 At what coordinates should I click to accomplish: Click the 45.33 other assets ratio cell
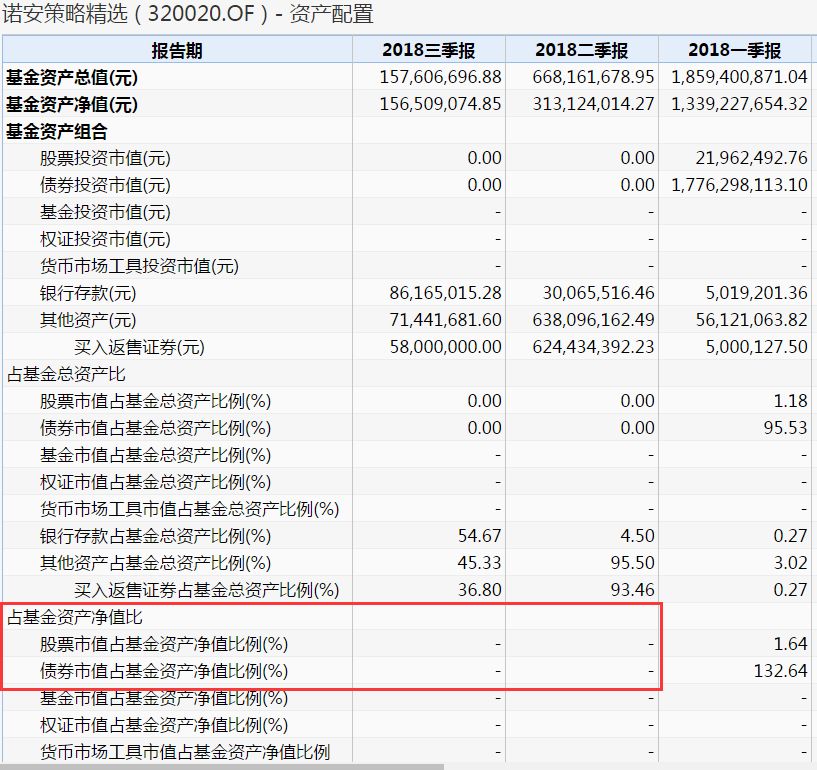point(479,563)
